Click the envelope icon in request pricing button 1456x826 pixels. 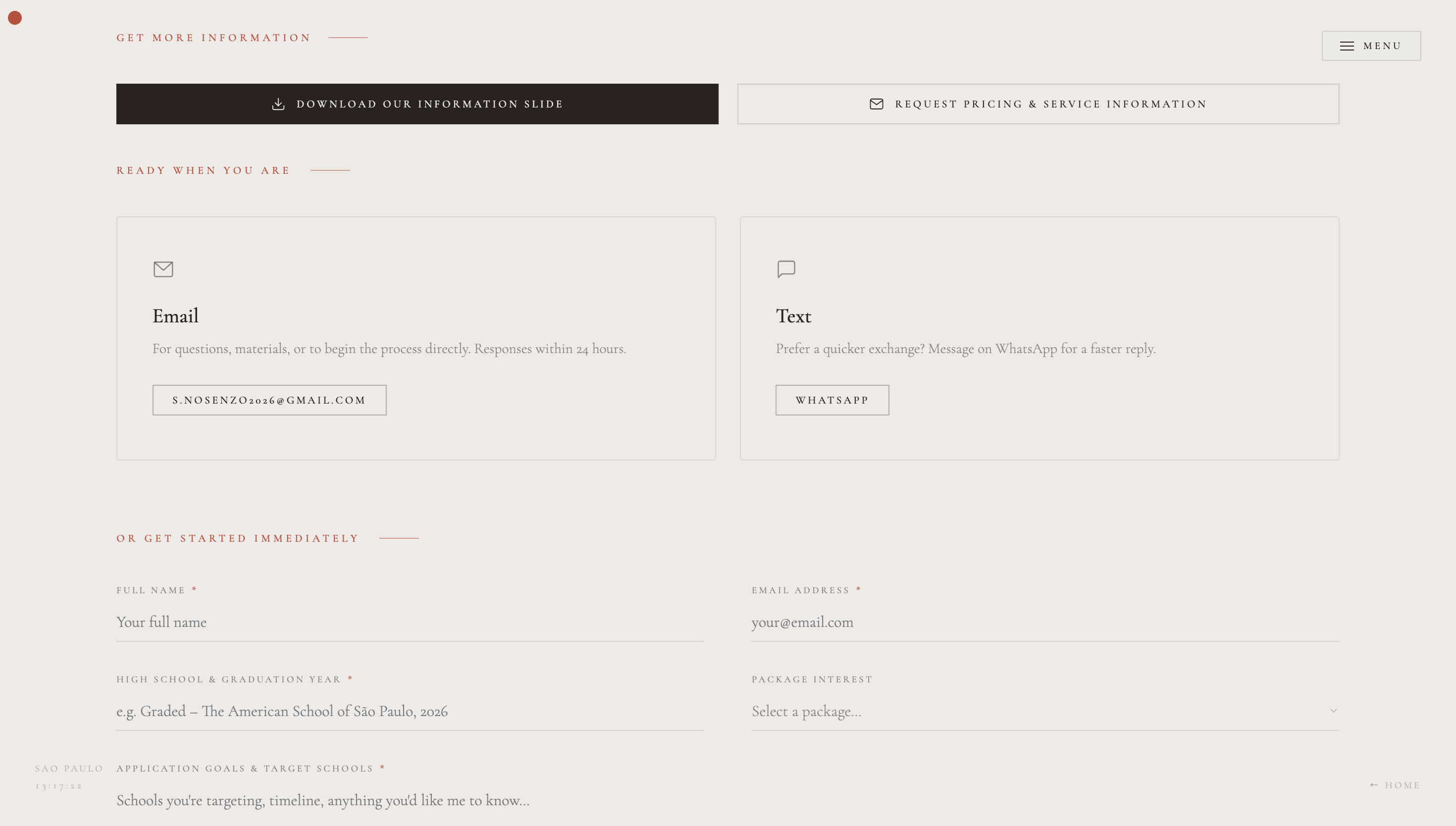coord(876,104)
